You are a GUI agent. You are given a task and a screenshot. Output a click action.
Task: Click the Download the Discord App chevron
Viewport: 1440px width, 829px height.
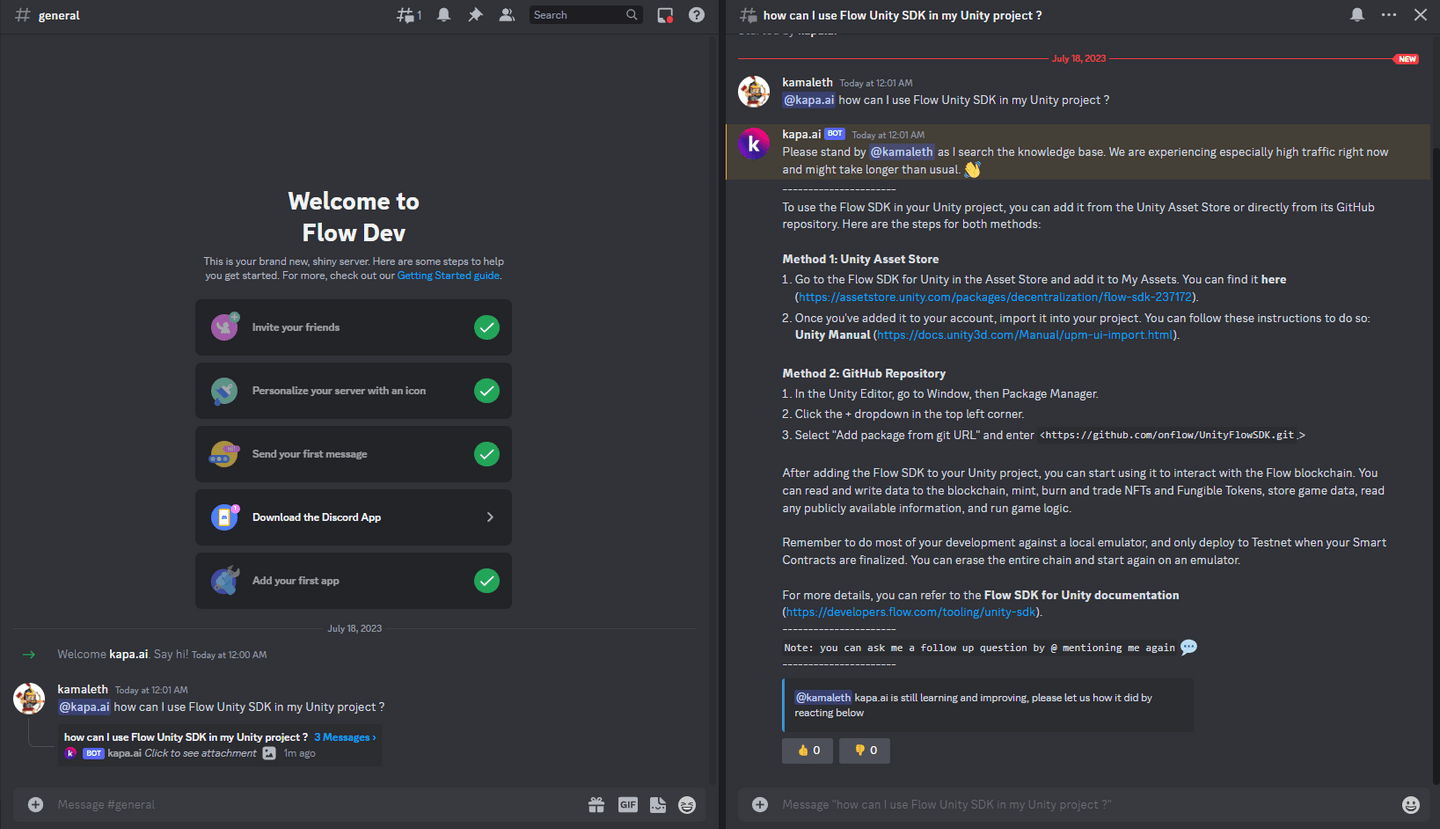pyautogui.click(x=490, y=517)
